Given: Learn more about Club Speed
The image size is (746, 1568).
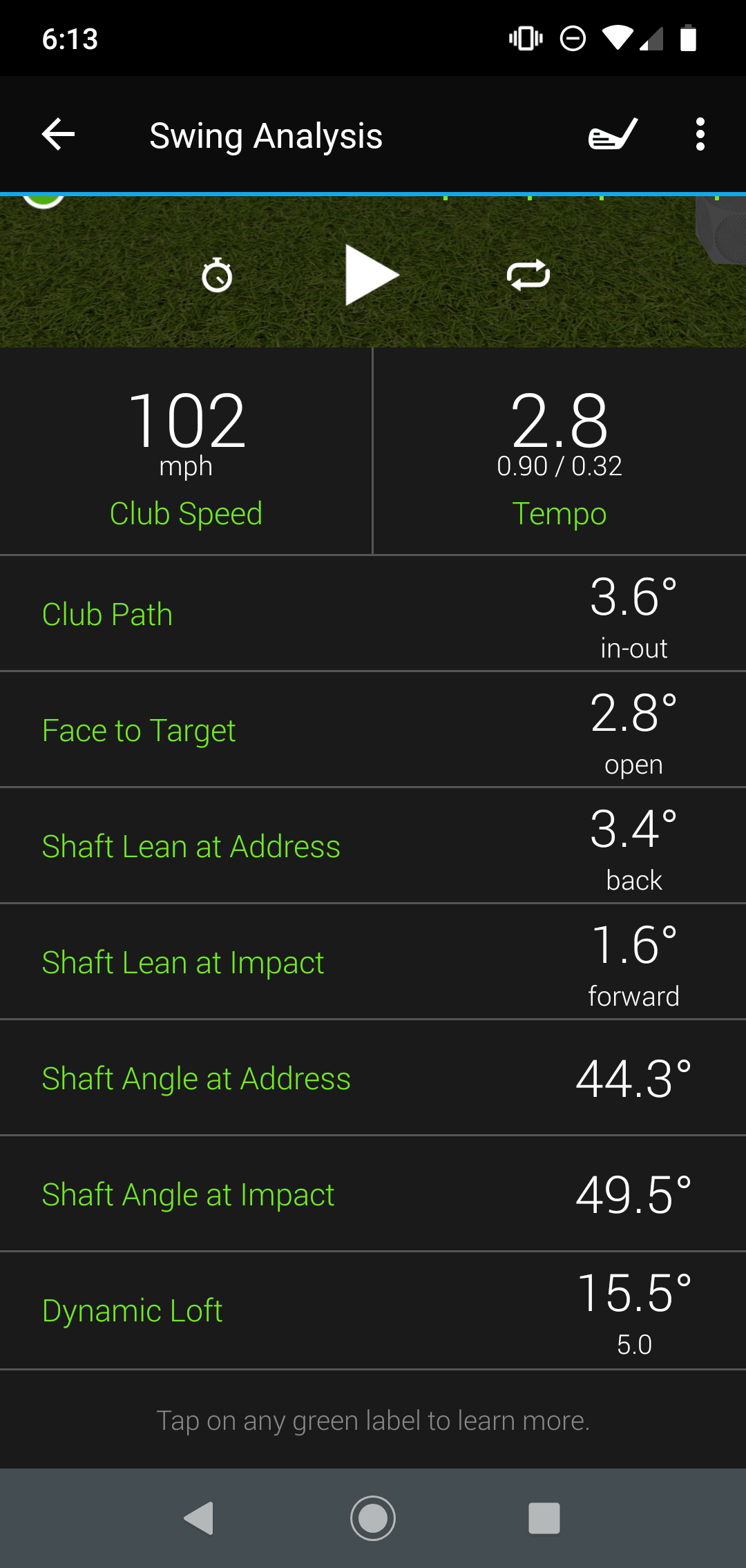Looking at the screenshot, I should point(186,513).
